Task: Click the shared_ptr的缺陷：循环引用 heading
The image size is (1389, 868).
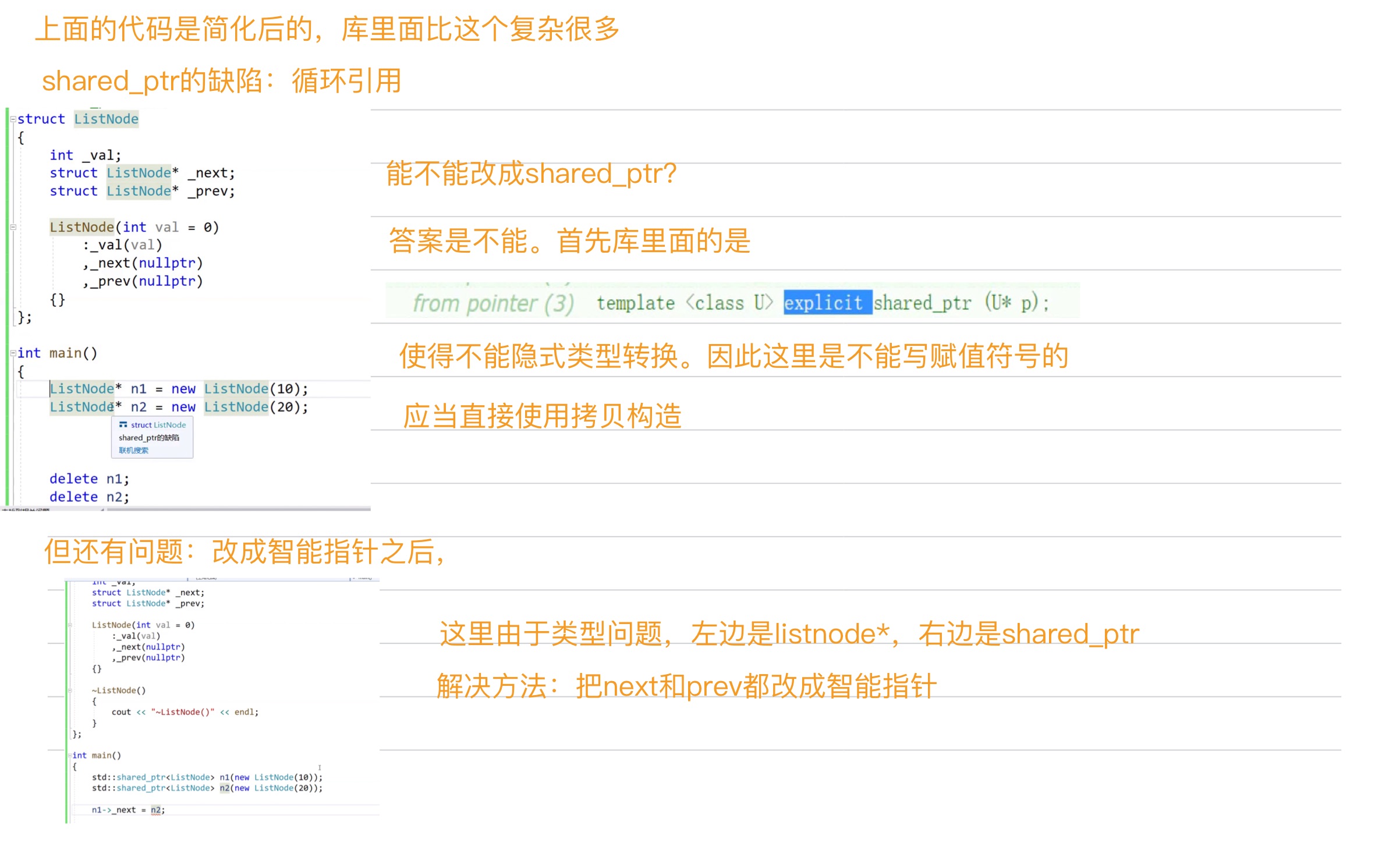Action: pos(221,80)
